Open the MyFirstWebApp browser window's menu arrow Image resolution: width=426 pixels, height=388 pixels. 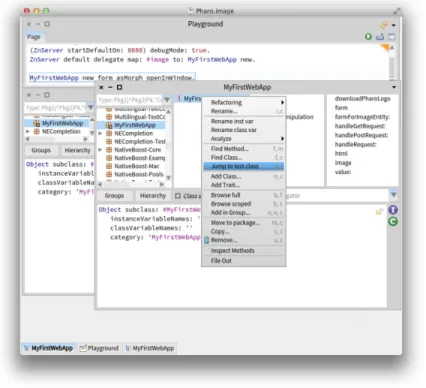[394, 87]
